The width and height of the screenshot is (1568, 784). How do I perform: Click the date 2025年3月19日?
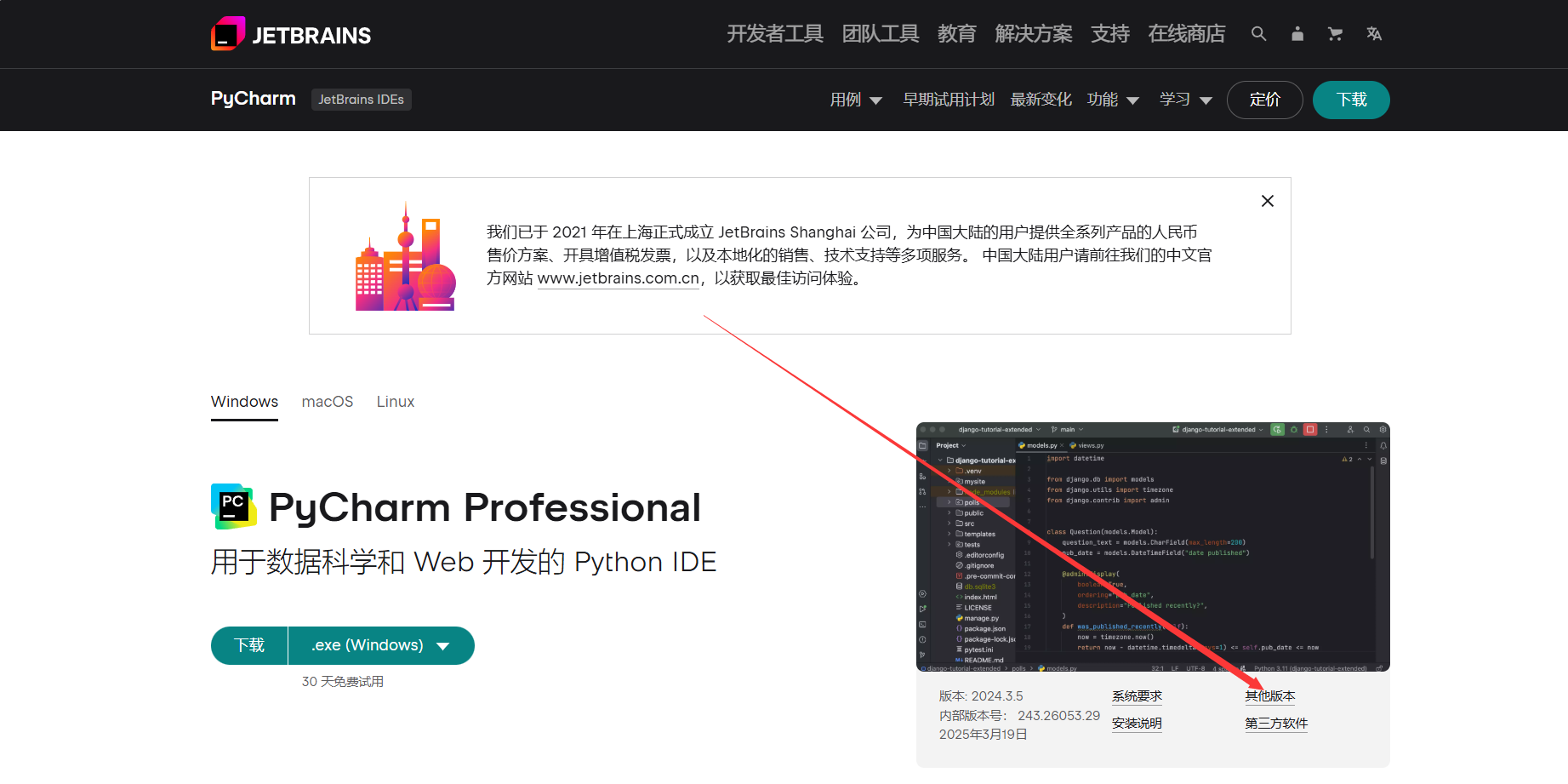click(983, 735)
